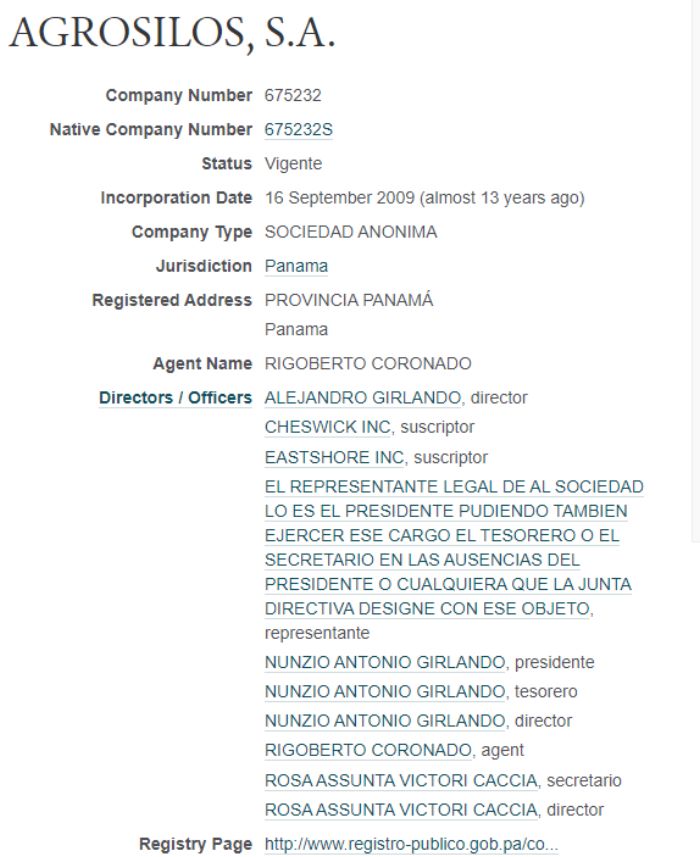This screenshot has height=857, width=700.
Task: Click the Vigente status value
Action: (x=293, y=163)
